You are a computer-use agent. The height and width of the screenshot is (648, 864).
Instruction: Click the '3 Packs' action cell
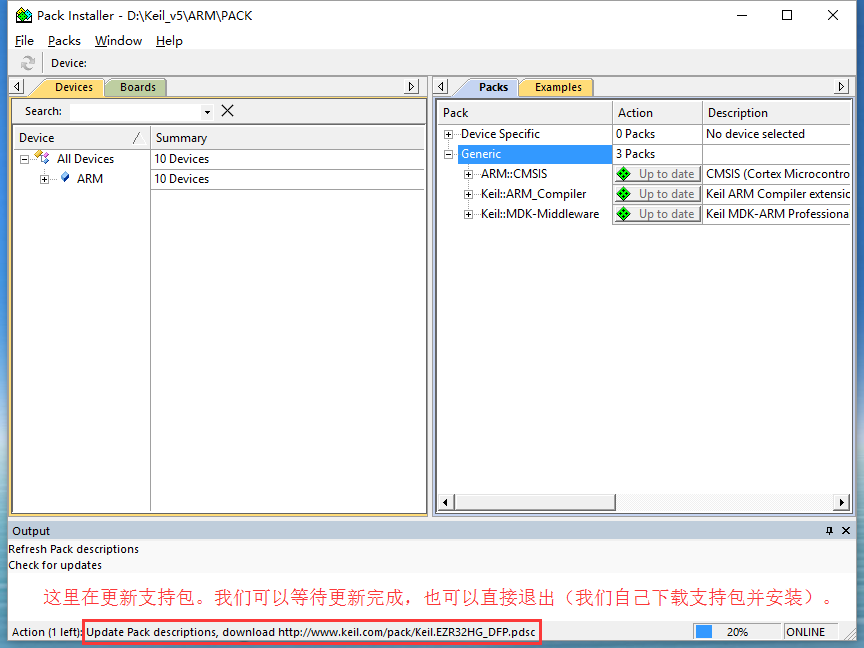(657, 154)
